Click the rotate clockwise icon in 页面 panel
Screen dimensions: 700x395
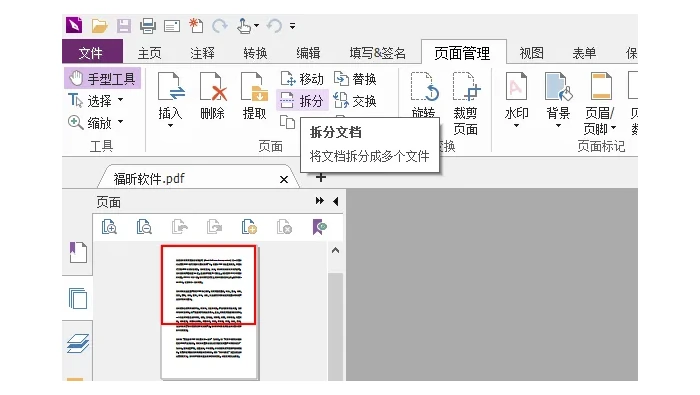pos(214,227)
